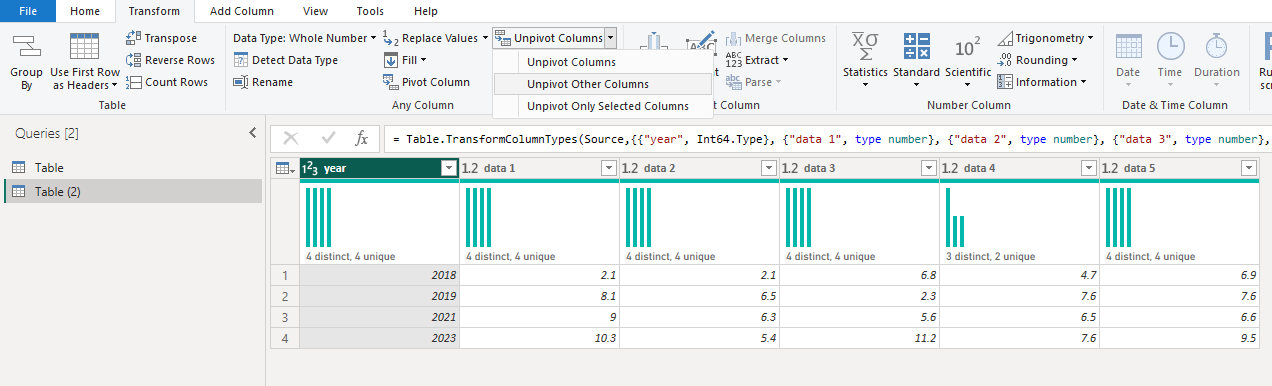
Task: Click data 1 column type icon 1.2
Action: click(x=470, y=169)
